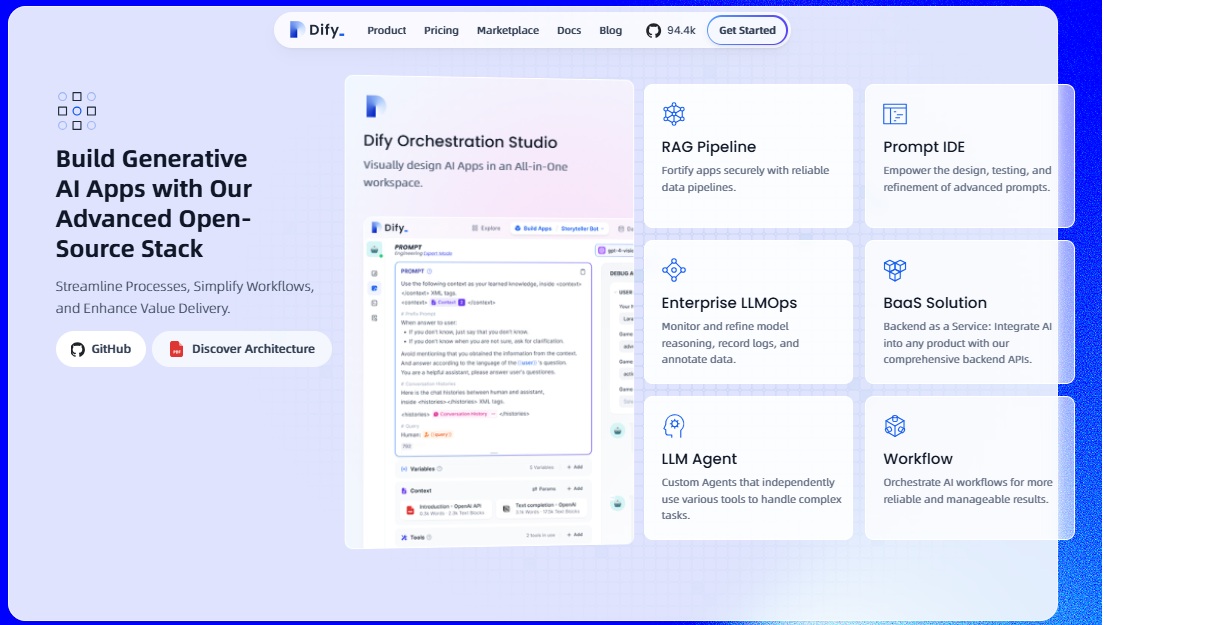This screenshot has width=1222, height=625.
Task: Click the 'Enterprise LLMOps' title
Action: click(x=729, y=303)
